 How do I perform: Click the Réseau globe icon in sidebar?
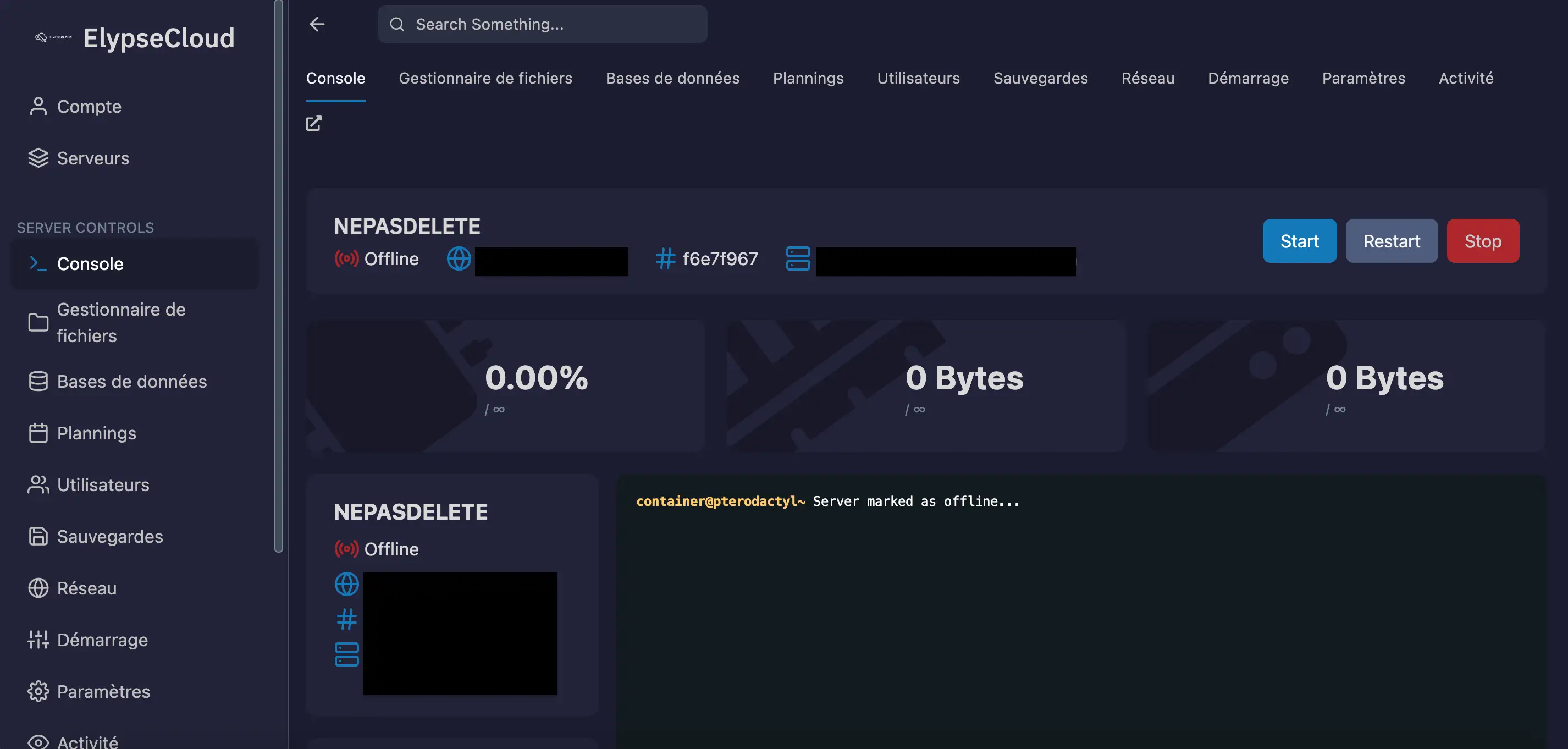(x=38, y=588)
